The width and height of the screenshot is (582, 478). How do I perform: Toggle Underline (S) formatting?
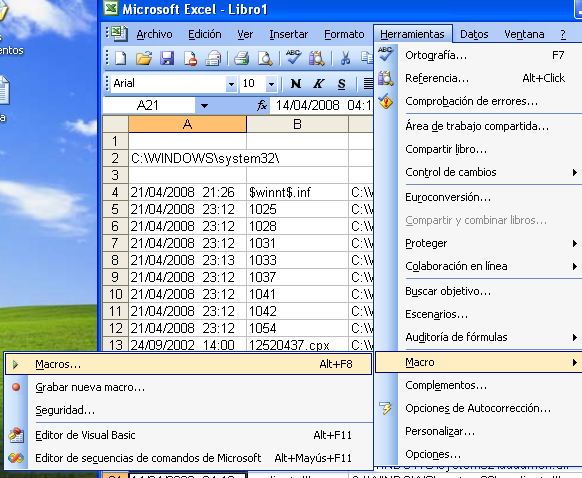click(341, 84)
